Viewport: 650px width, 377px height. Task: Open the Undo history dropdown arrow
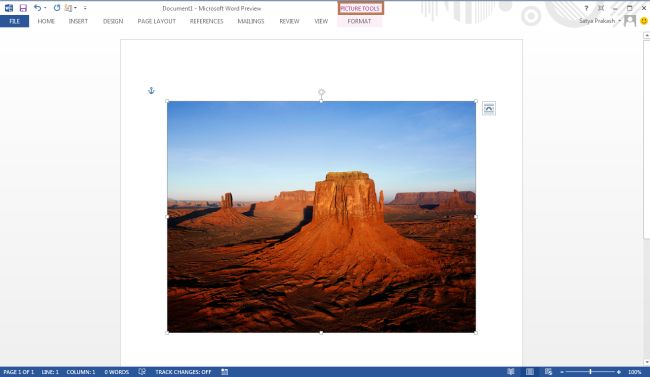point(45,8)
